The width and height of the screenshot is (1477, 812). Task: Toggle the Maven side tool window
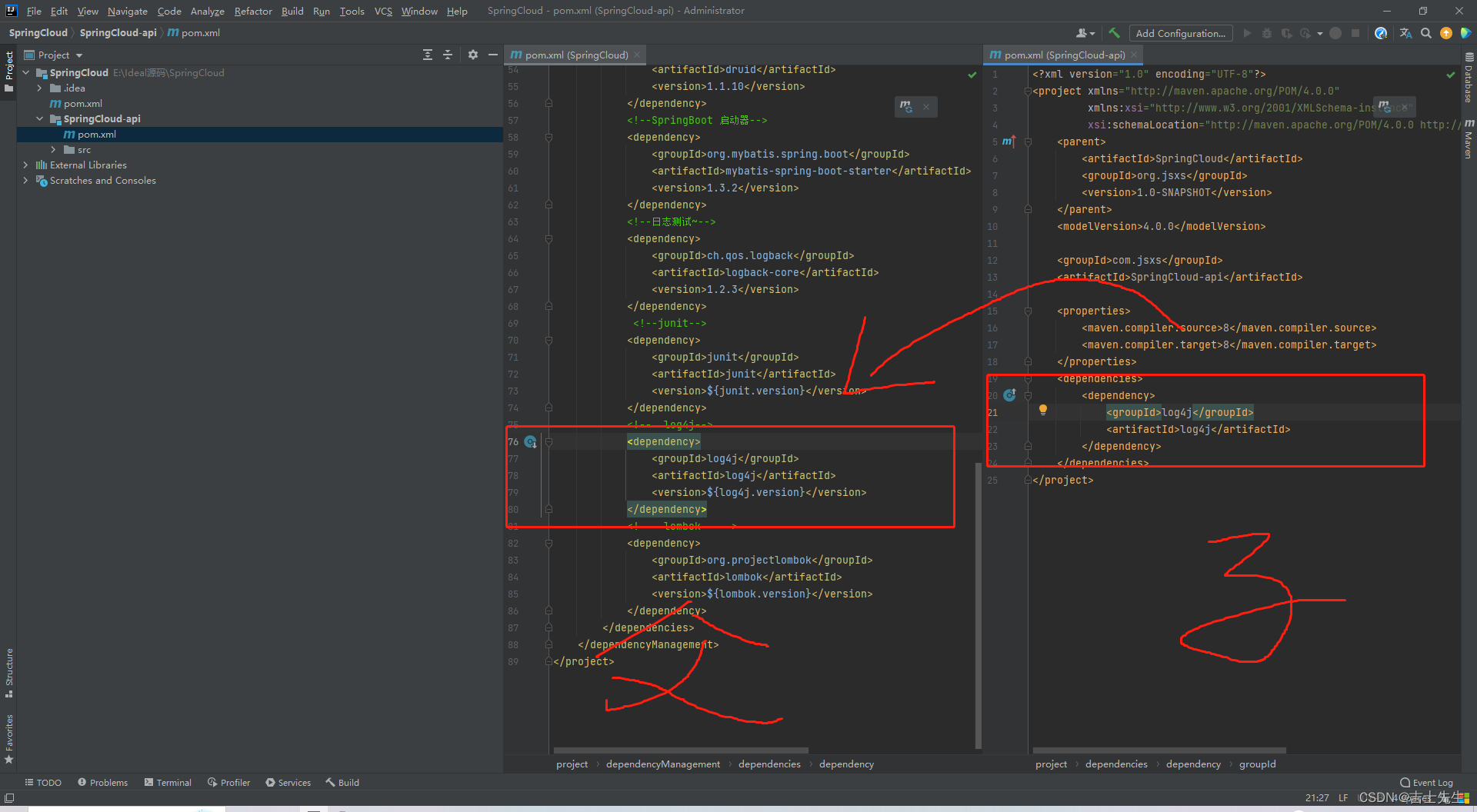(1469, 138)
